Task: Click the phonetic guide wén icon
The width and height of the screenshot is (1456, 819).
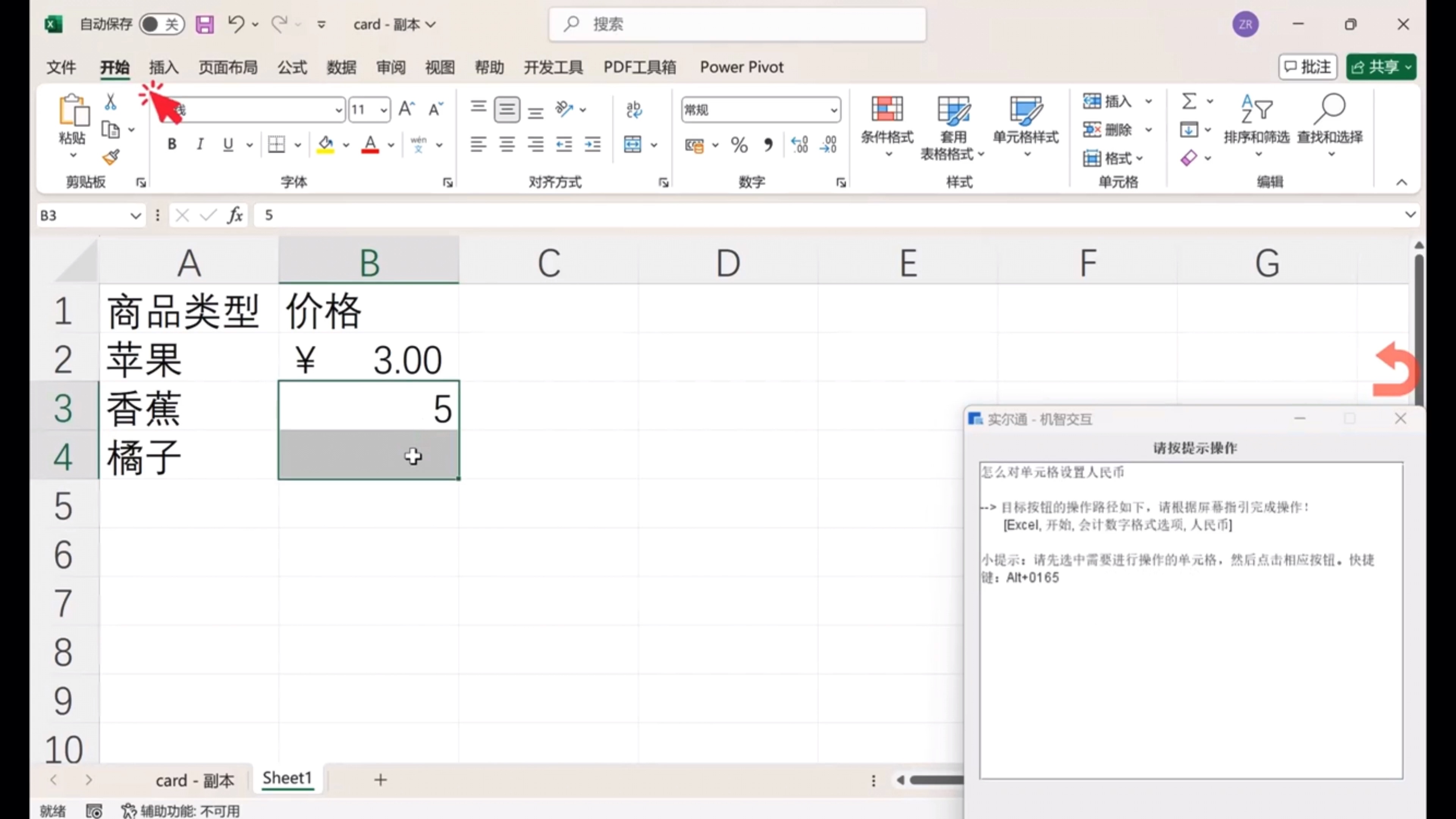Action: [x=419, y=145]
